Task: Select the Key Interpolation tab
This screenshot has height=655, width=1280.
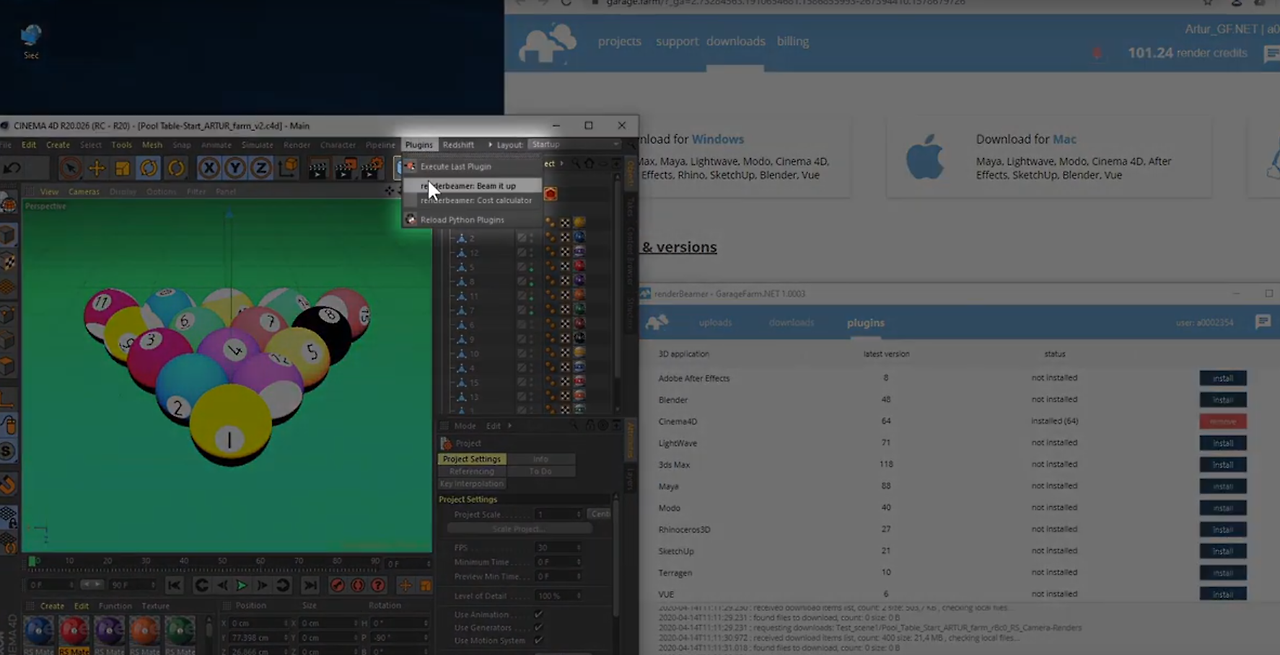Action: click(x=472, y=484)
